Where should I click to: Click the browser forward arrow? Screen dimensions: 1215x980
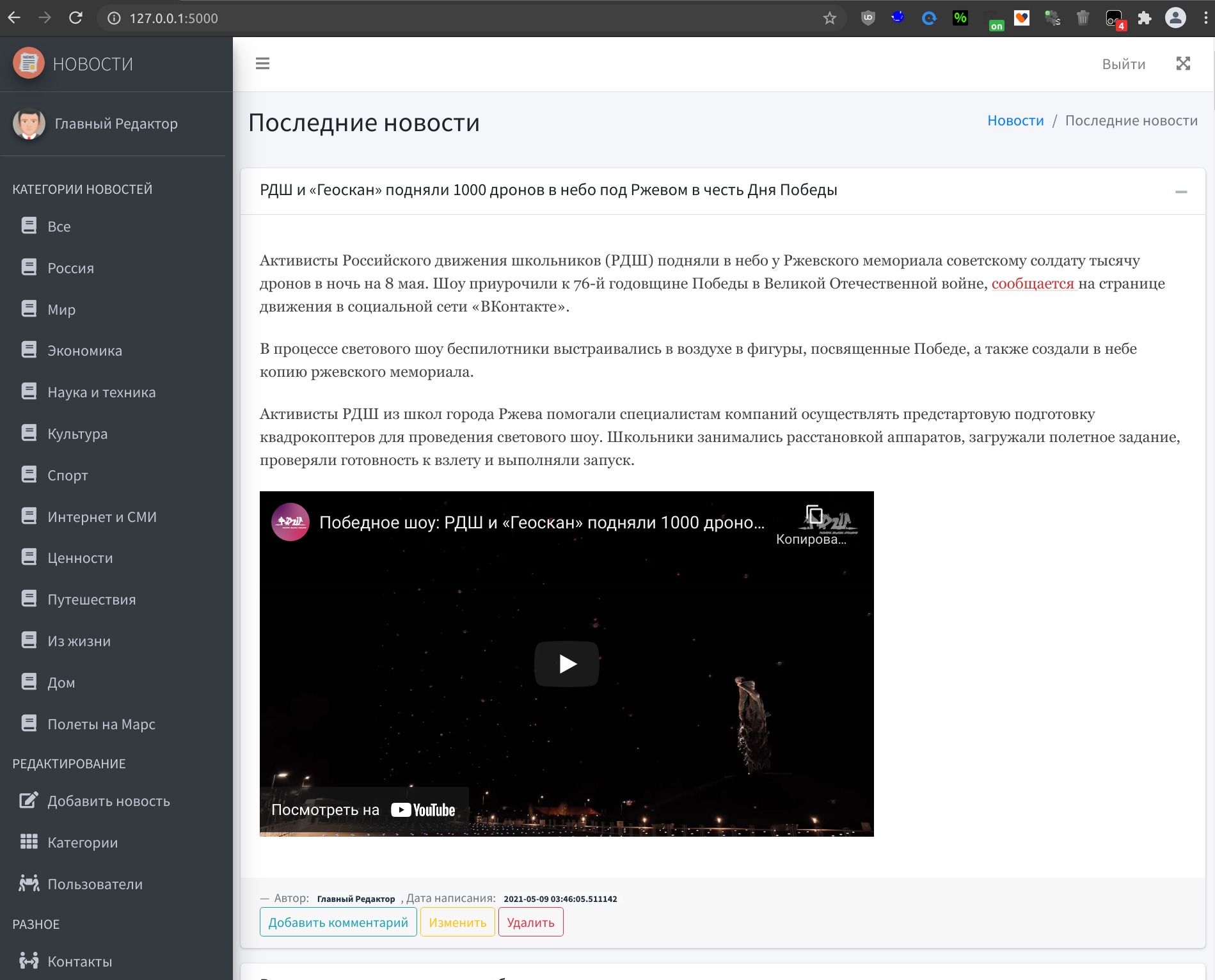point(45,18)
